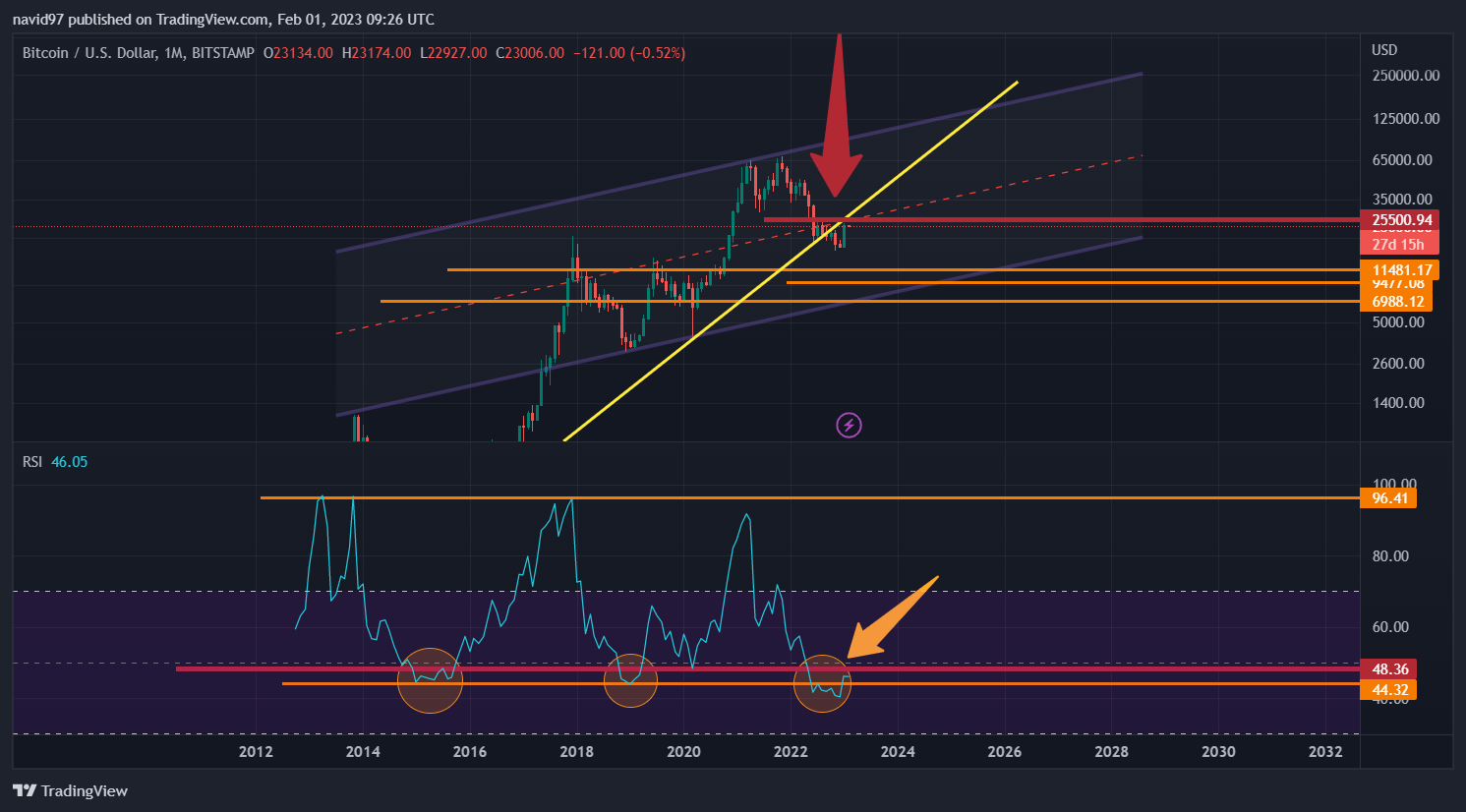Screen dimensions: 1466x812
Task: Click the 2018 label on time axis
Action: 576,752
